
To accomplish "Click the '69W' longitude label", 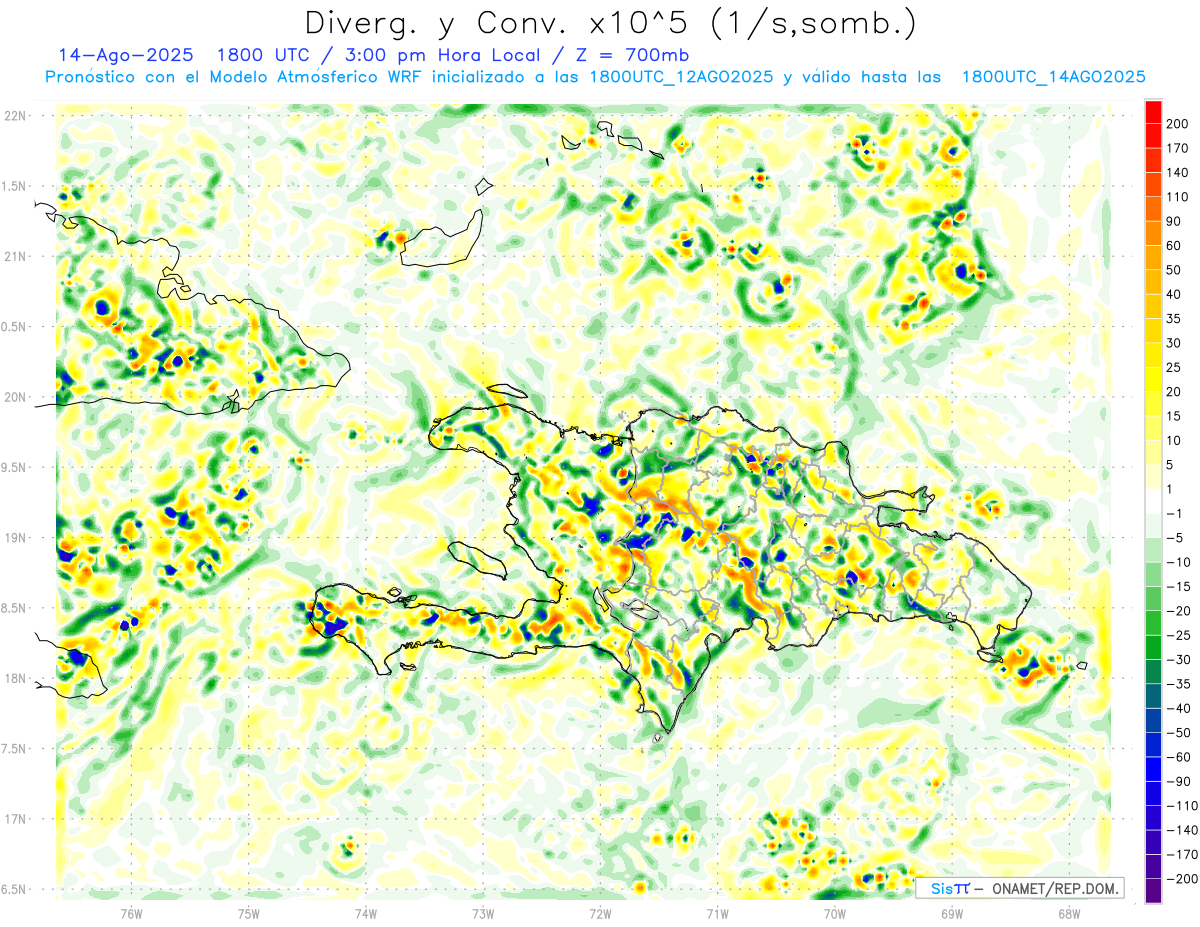I will 951,914.
